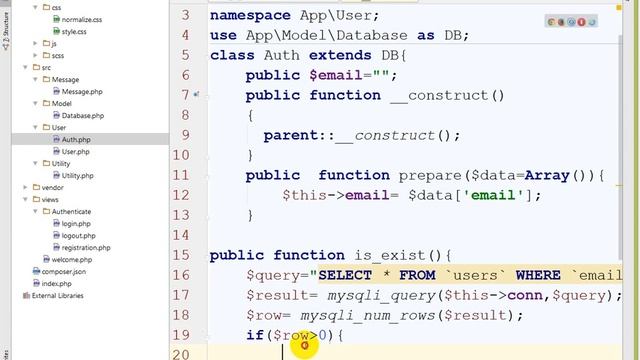
Task: Open in Firefox browser icon
Action: (561, 22)
